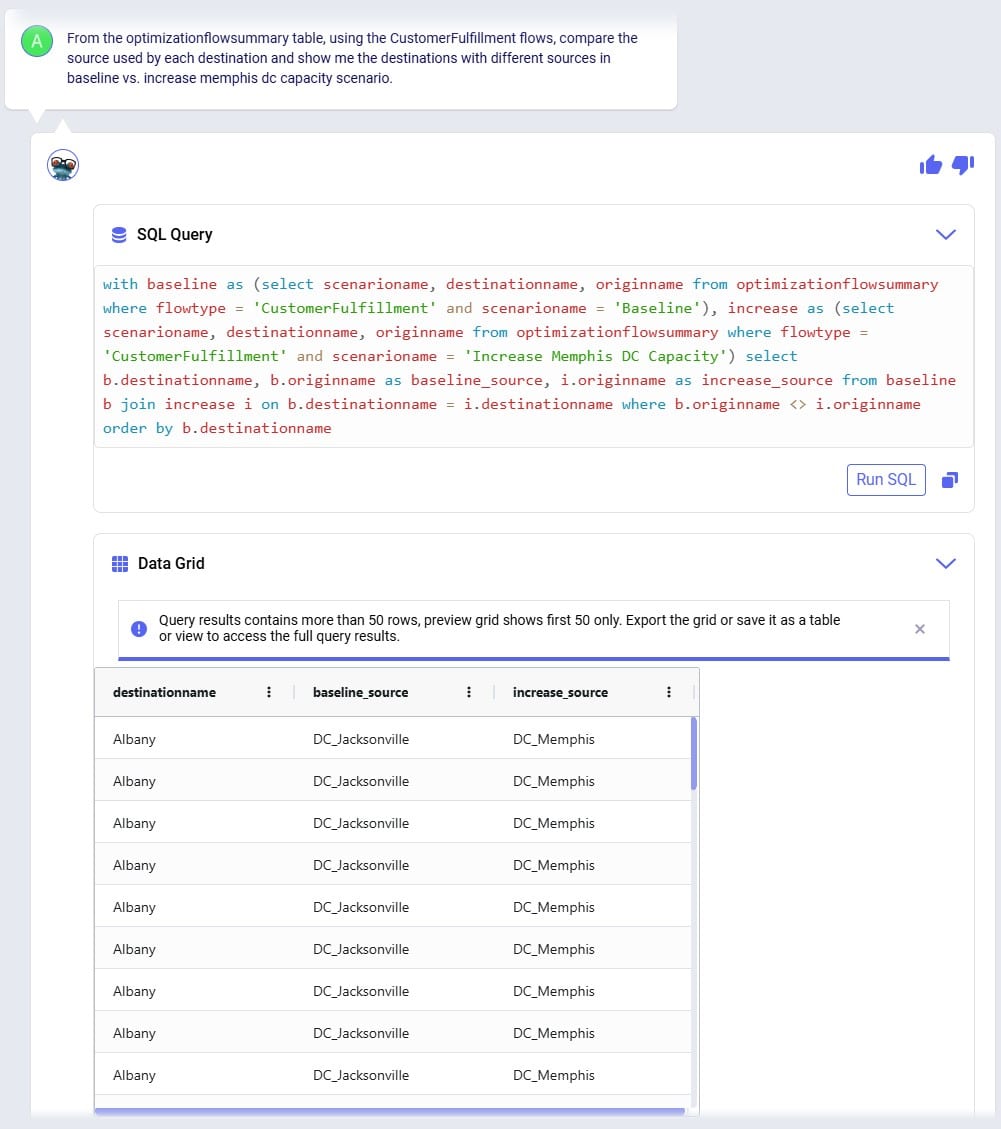Select DC_Jacksonville in the first row
Viewport: 1001px width, 1129px height.
361,739
